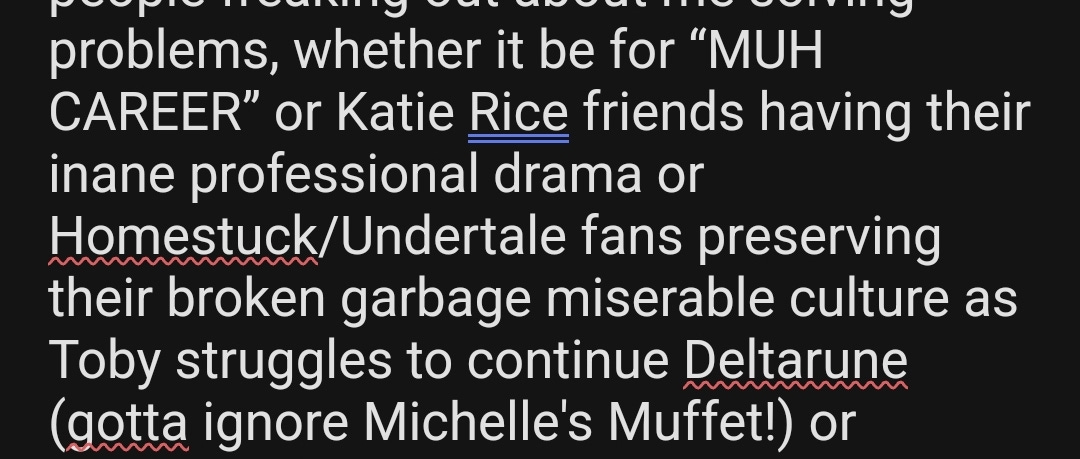
Task: Click the misspelled word Homestuck
Action: [183, 236]
